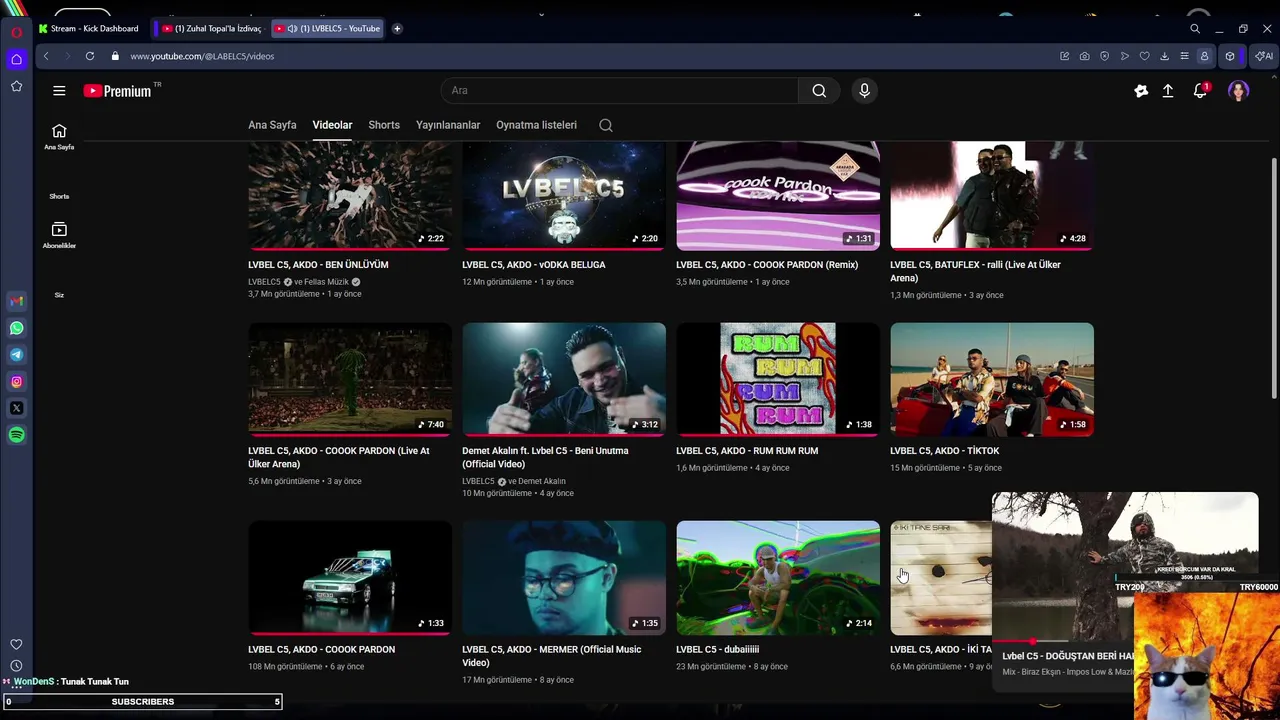Open Abonelikler in YouTube mini sidebar
Image resolution: width=1280 pixels, height=720 pixels.
click(59, 236)
